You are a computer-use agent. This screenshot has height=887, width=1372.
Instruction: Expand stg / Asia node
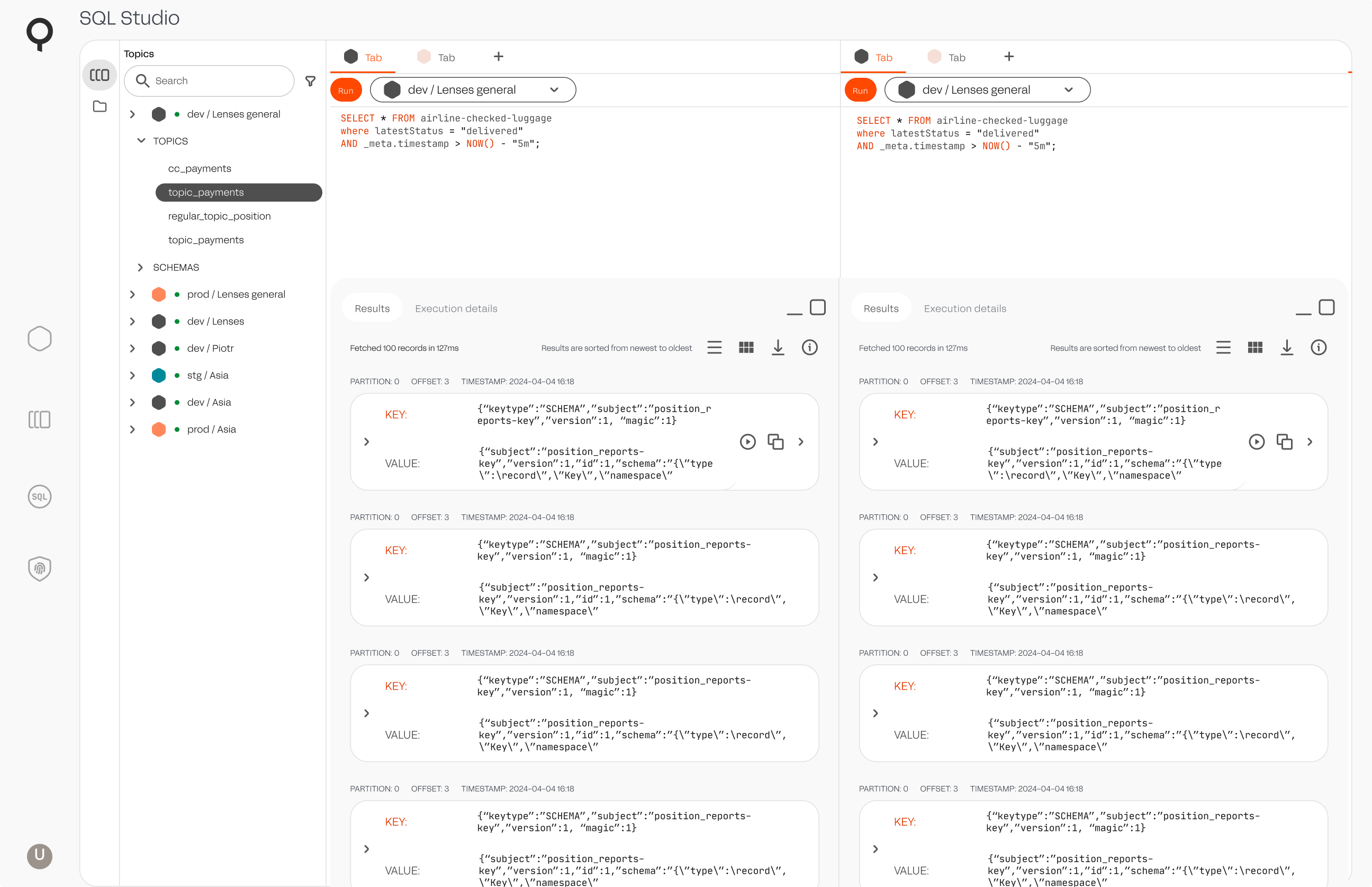tap(132, 376)
